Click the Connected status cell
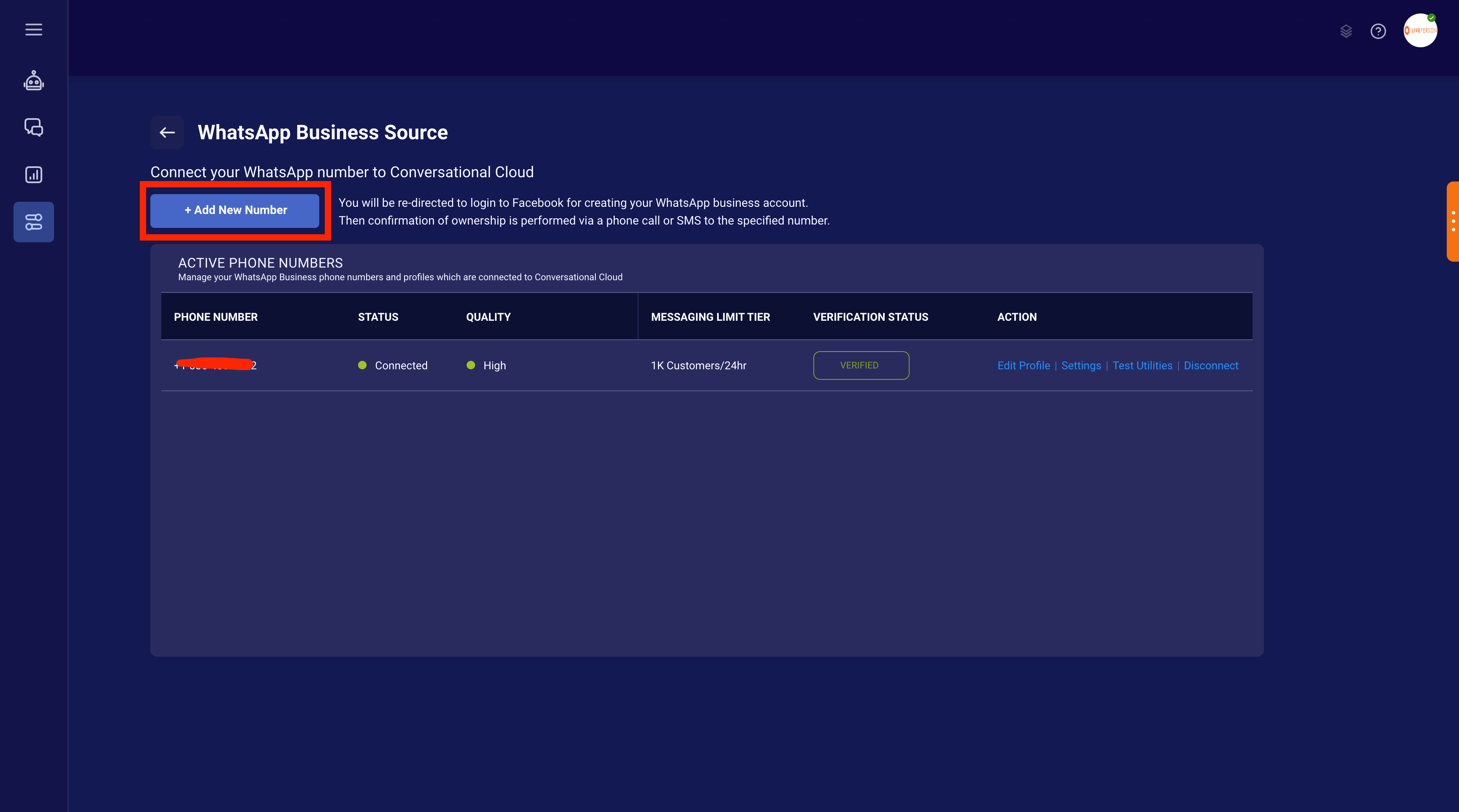 coord(393,365)
